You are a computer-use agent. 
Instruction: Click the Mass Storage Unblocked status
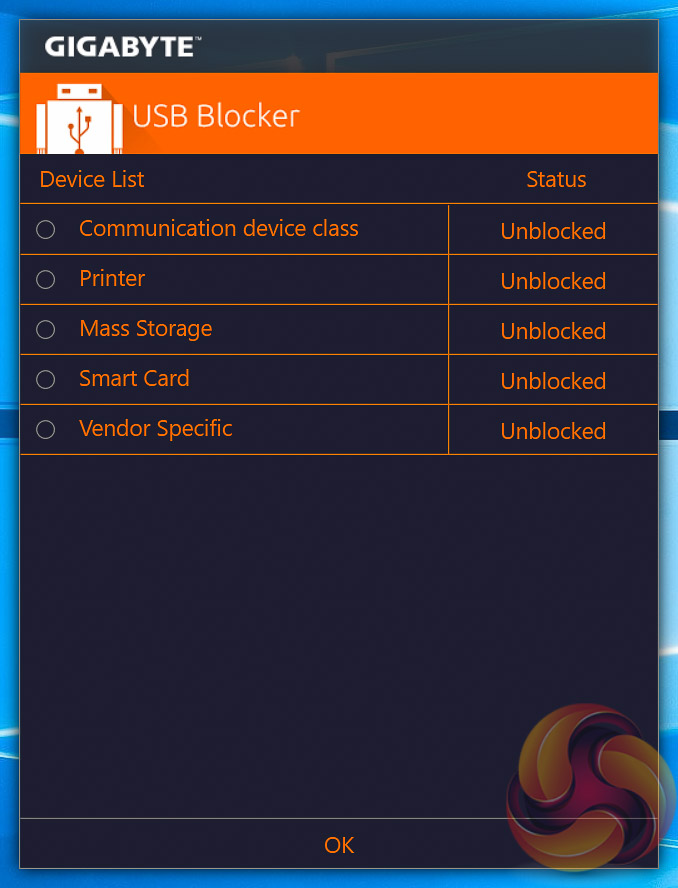point(553,331)
